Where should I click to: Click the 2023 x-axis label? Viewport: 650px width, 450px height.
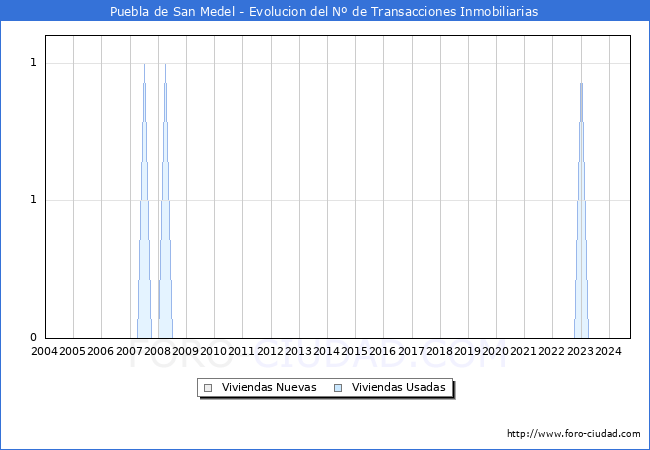click(x=580, y=351)
